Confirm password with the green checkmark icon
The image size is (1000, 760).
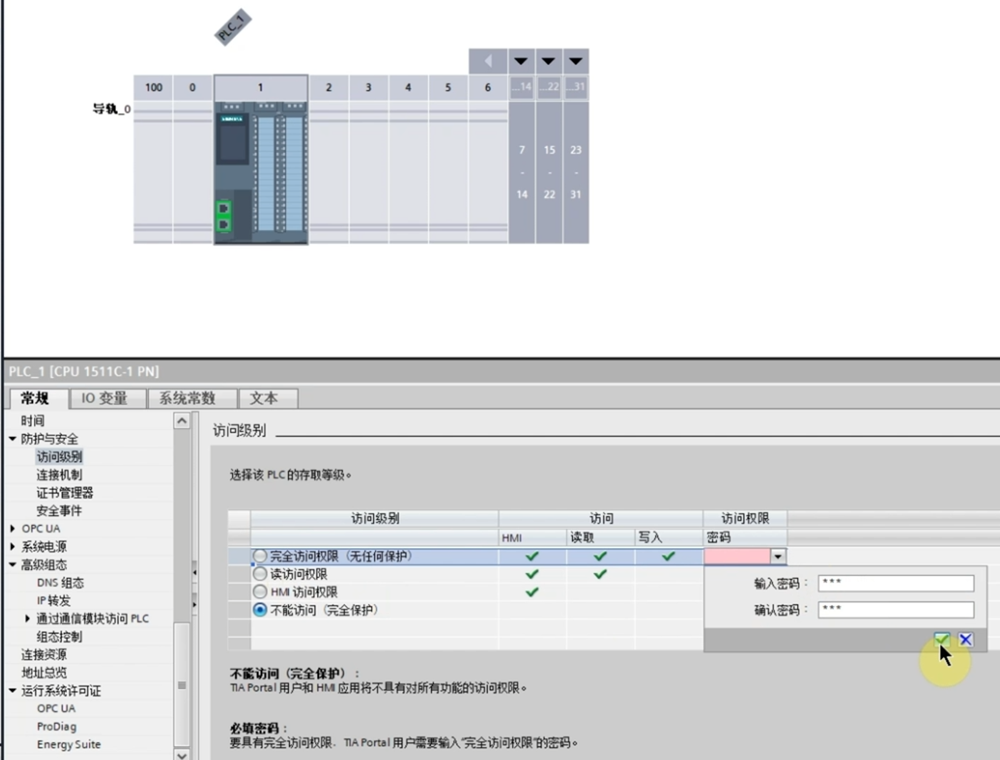pos(942,640)
